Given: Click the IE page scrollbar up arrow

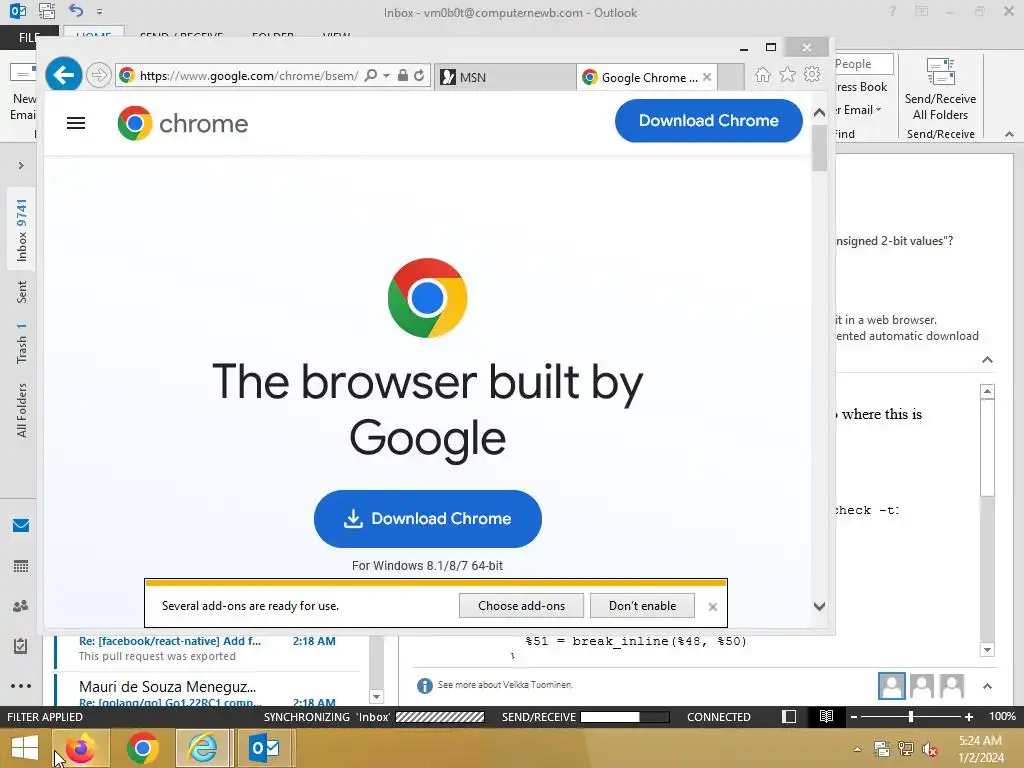Looking at the screenshot, I should 819,113.
